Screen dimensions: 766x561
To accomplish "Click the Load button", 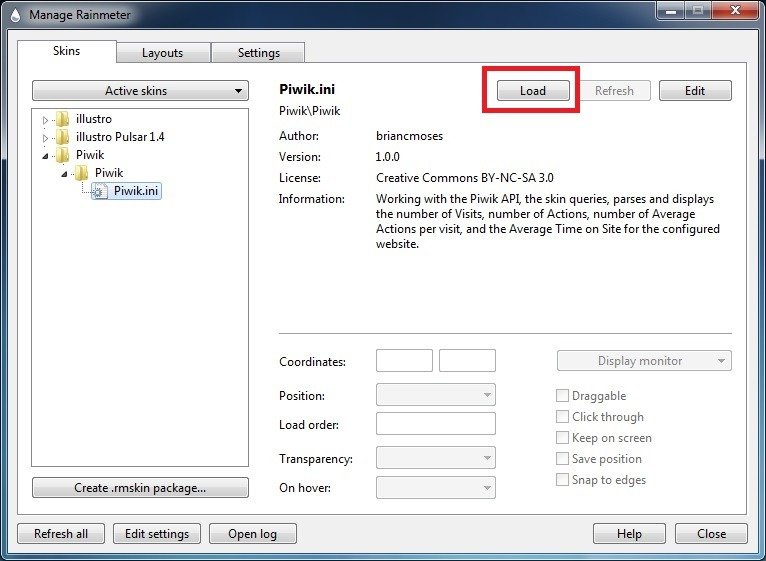I will pyautogui.click(x=533, y=91).
